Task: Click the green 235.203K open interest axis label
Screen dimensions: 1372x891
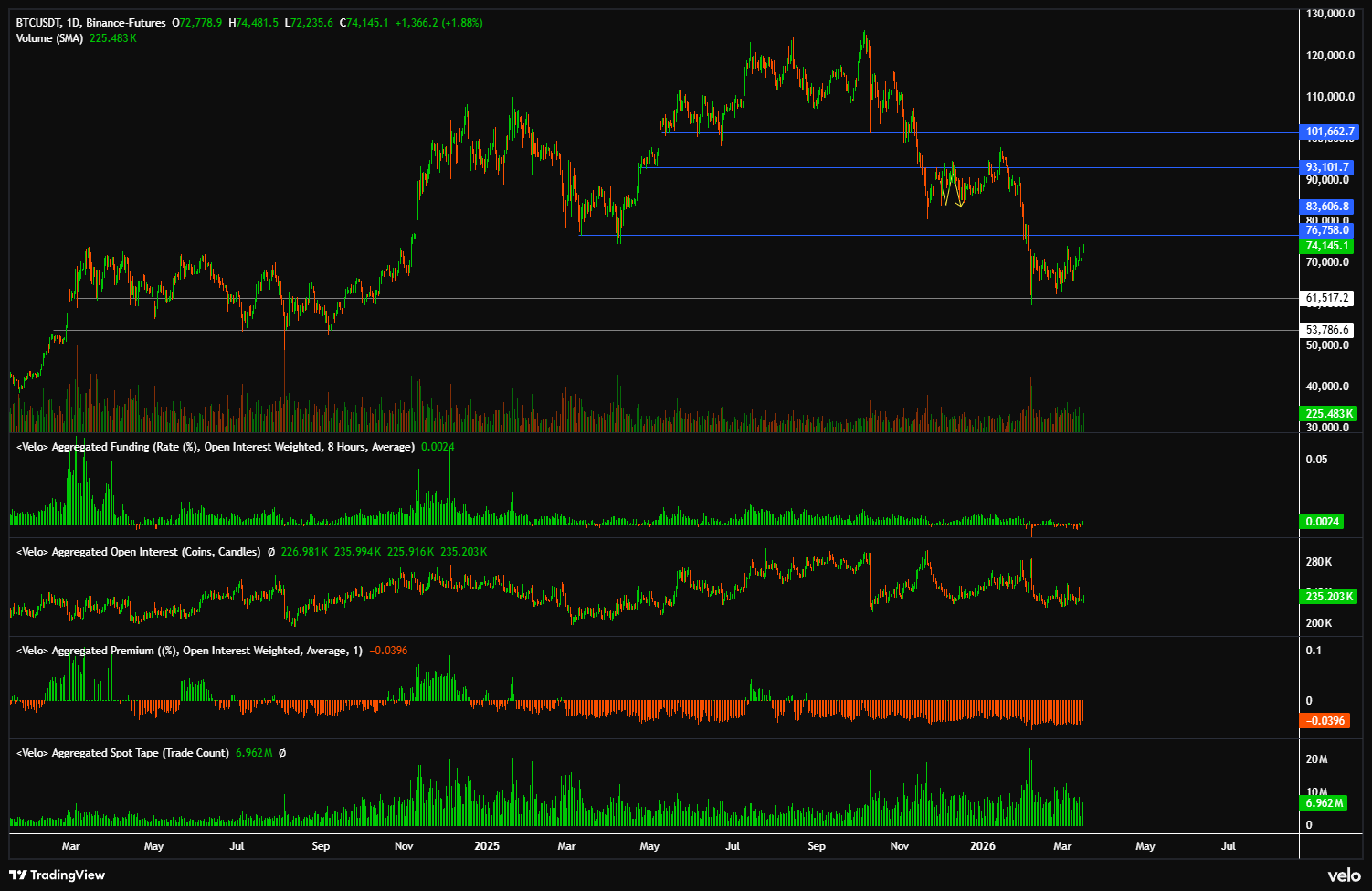Action: [1329, 597]
